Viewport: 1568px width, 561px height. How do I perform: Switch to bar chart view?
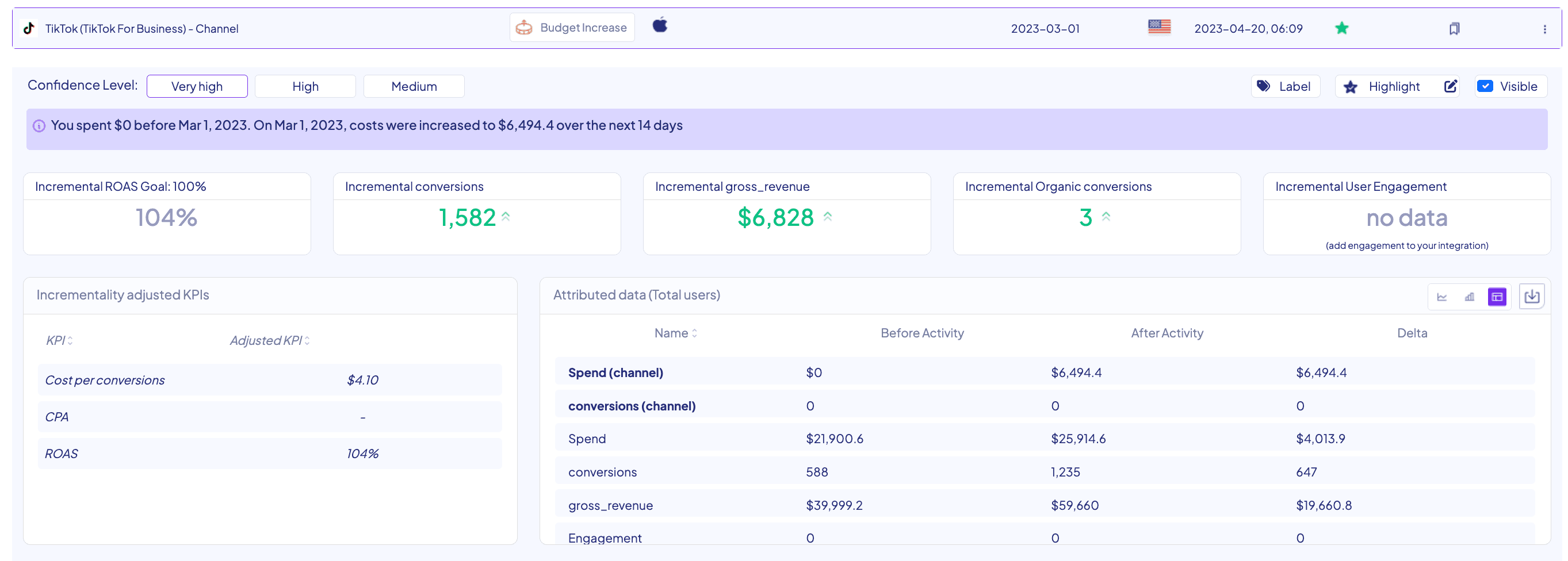pos(1470,297)
